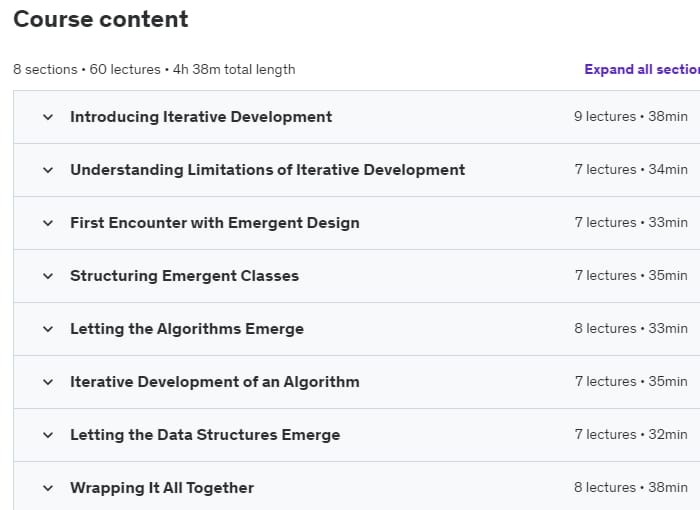Click the 9 lectures • 38min text
Image resolution: width=700 pixels, height=510 pixels.
click(x=630, y=117)
